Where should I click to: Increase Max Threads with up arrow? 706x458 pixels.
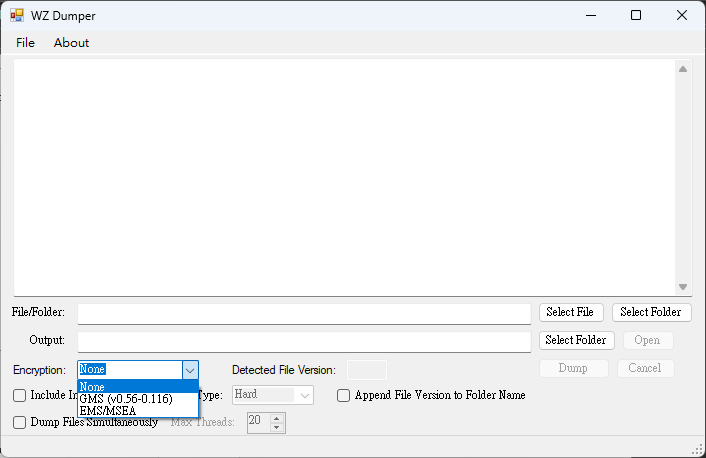tap(277, 419)
